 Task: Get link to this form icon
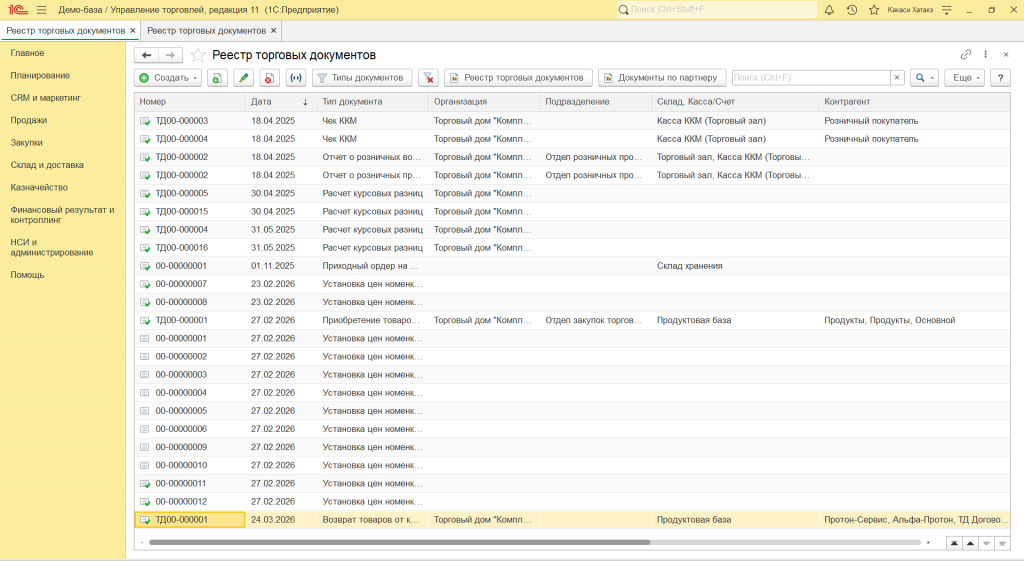point(966,54)
